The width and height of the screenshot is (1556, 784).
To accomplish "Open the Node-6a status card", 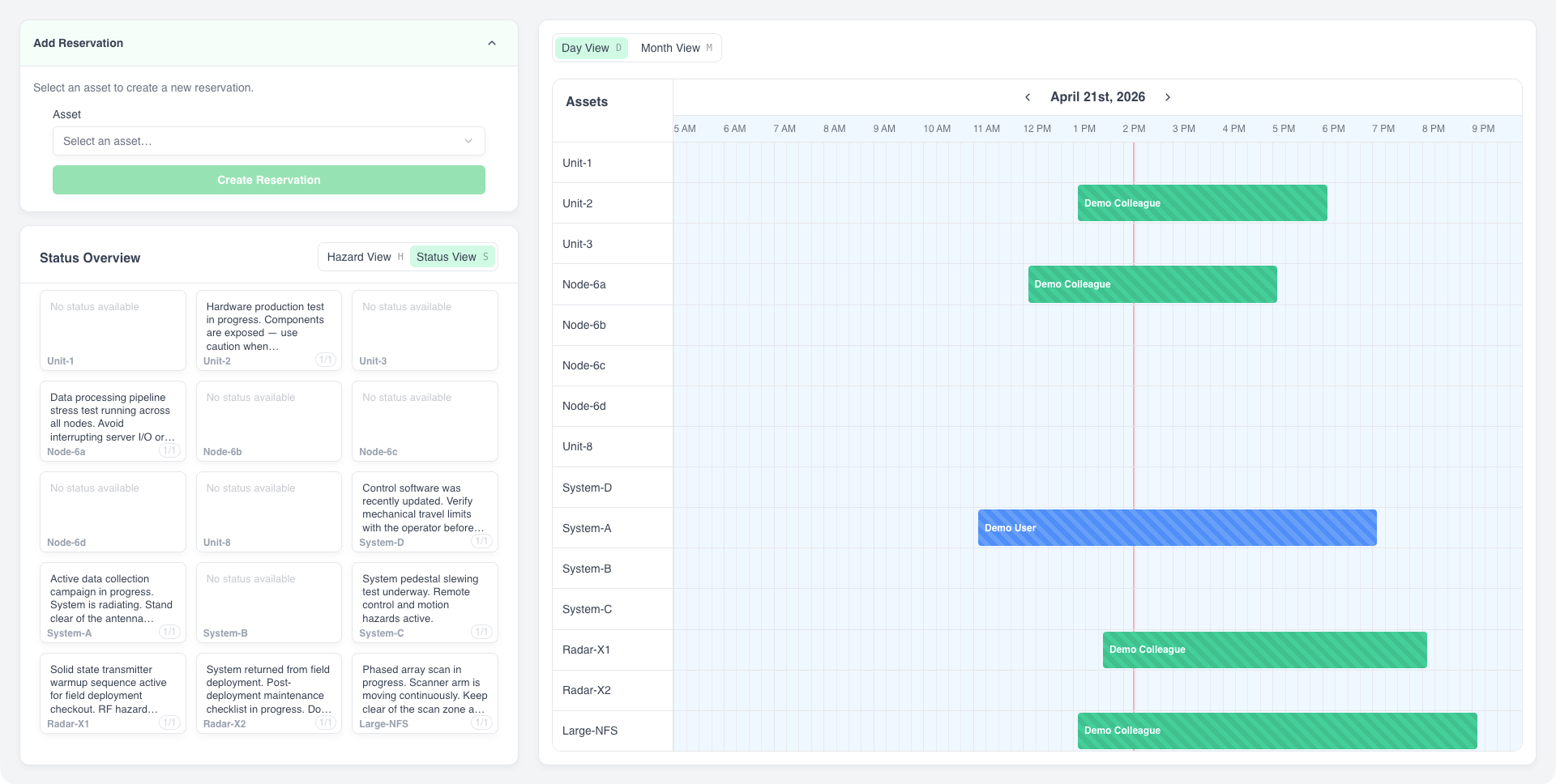I will click(113, 421).
